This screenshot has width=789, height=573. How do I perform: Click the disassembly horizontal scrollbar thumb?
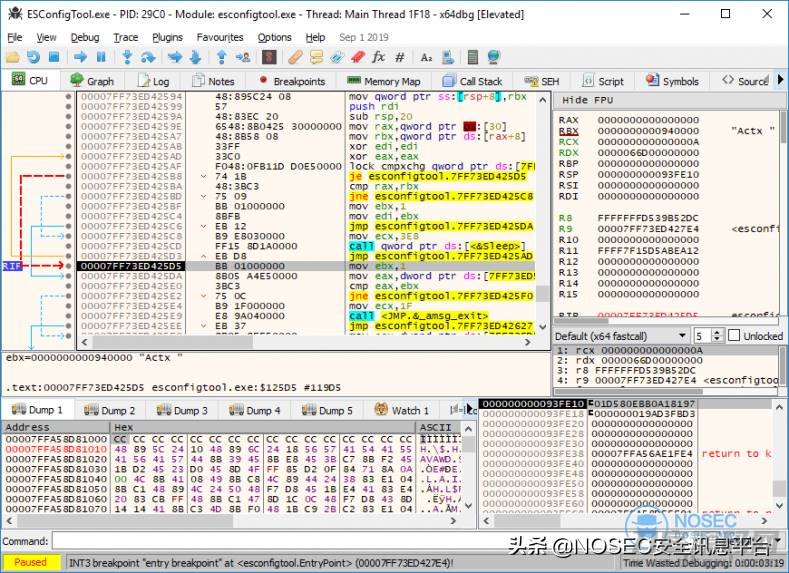pos(172,342)
